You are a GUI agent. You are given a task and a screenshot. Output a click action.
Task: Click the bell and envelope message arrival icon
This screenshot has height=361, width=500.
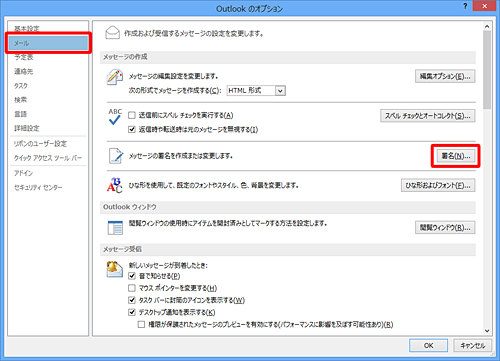point(114,269)
